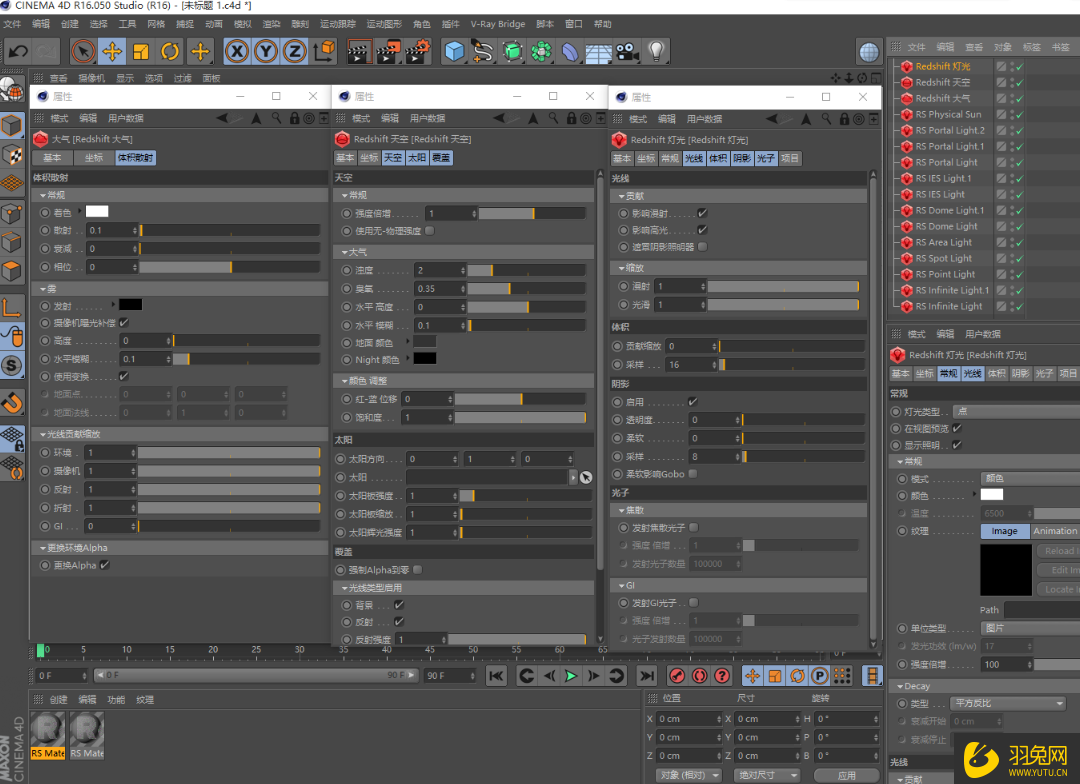Screen dimensions: 1080x784
Task: Open the light type dropdown
Action: tap(1017, 411)
